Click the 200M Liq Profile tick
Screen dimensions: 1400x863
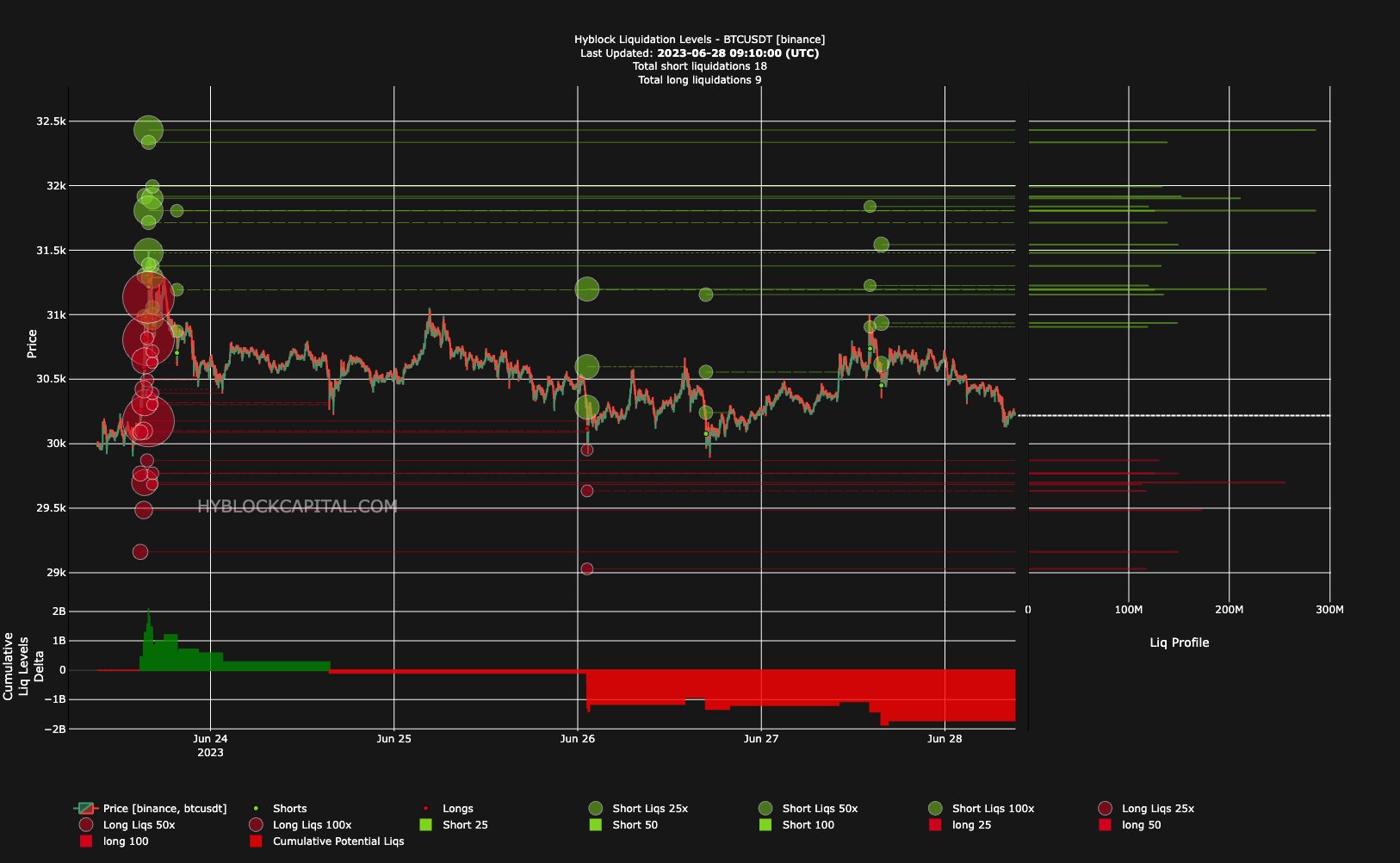[1230, 610]
